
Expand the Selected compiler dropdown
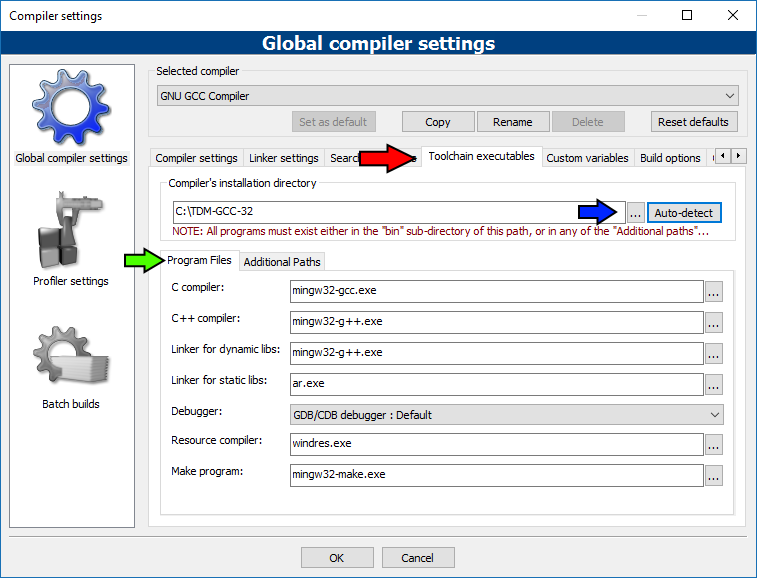pyautogui.click(x=447, y=96)
